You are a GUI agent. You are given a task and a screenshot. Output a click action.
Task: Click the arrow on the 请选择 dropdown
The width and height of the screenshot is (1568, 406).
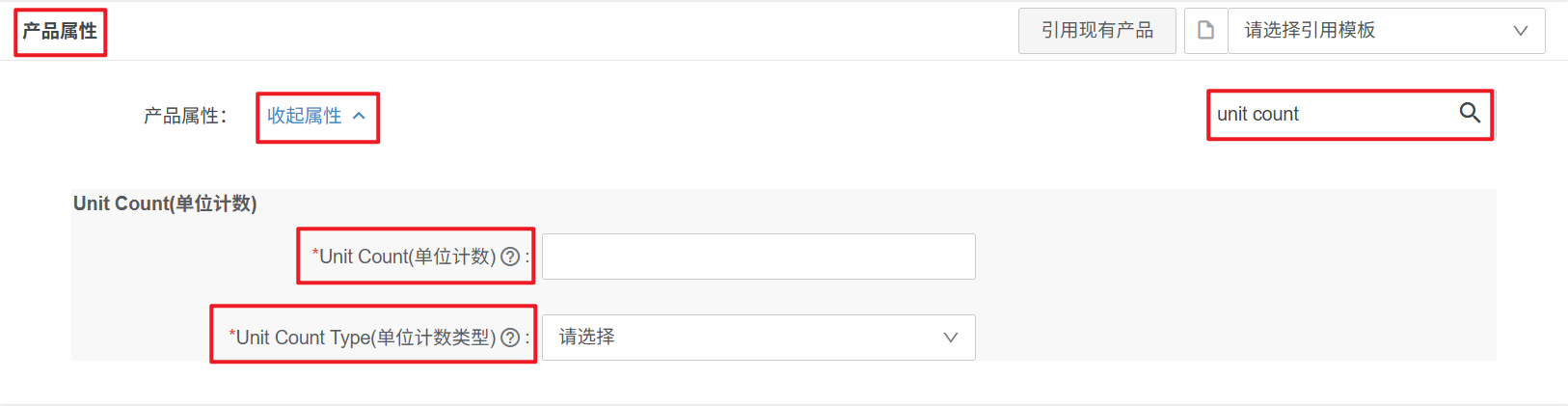pos(951,338)
